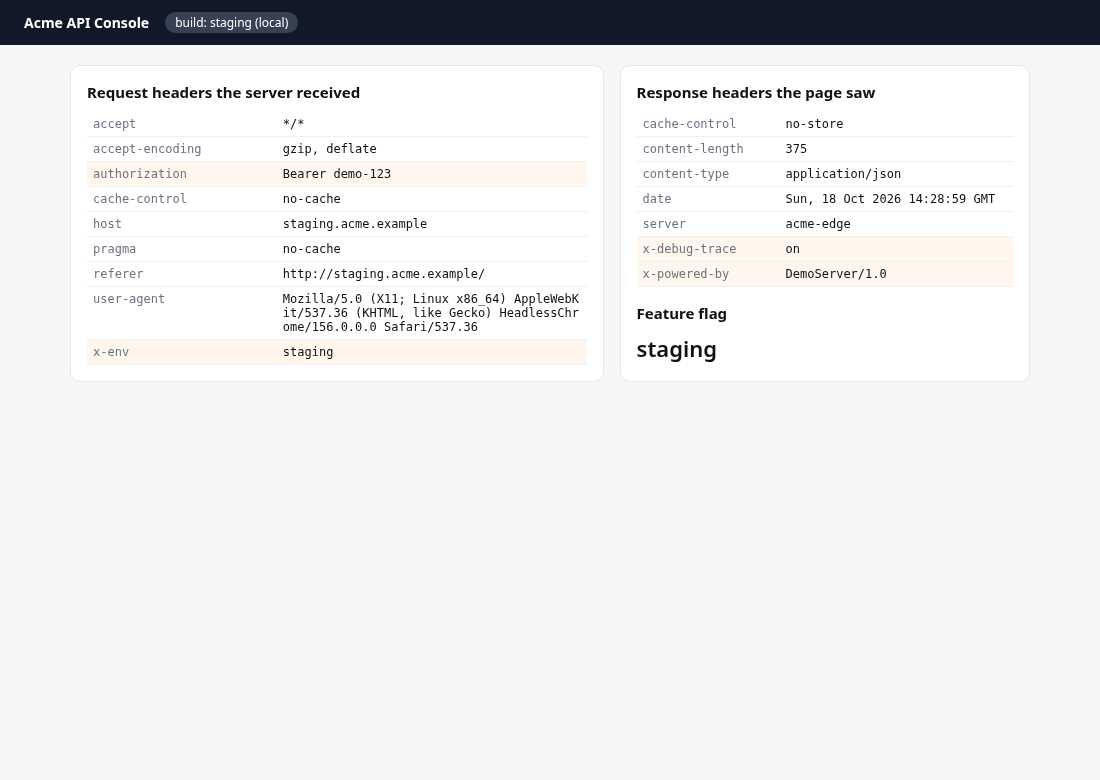Click the */* accept value
Viewport: 1100px width, 780px height.
tap(293, 123)
